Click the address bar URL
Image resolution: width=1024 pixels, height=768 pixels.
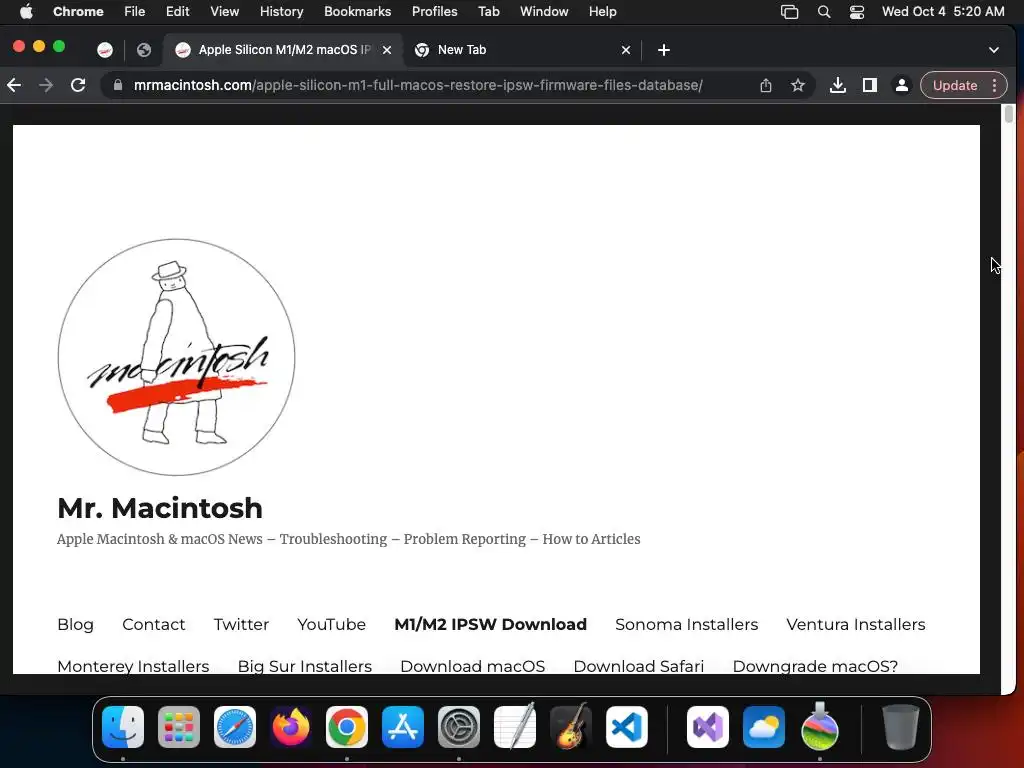pos(418,85)
